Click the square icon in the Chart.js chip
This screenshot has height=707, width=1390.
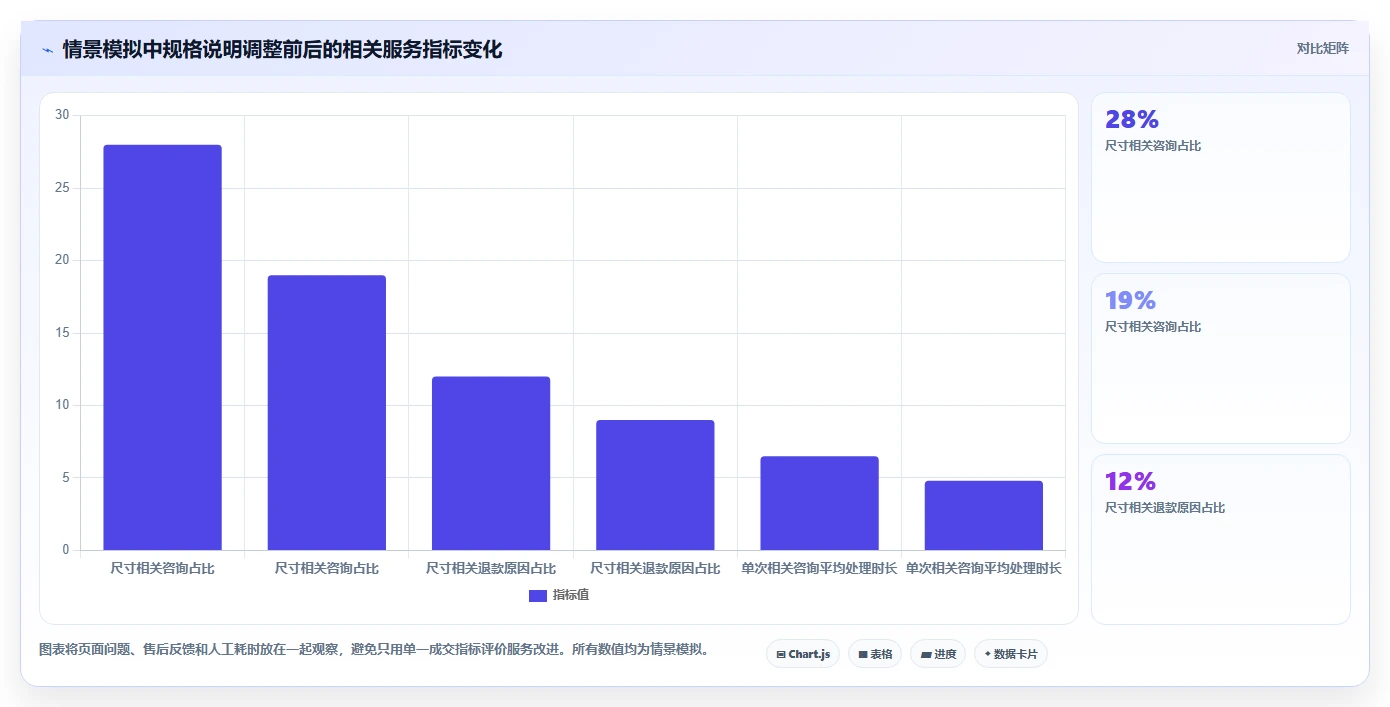point(781,655)
